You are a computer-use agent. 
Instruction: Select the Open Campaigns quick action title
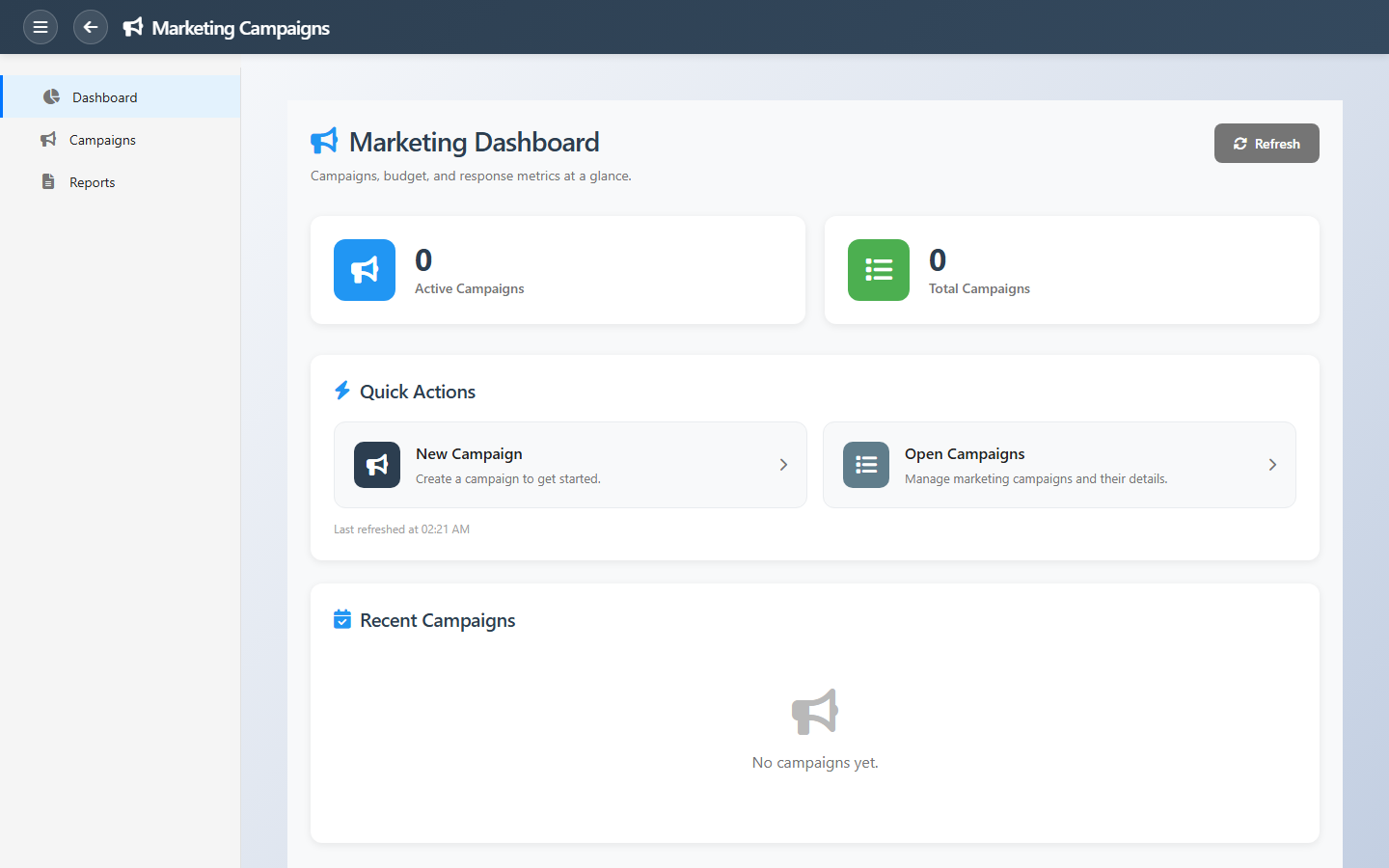coord(965,454)
